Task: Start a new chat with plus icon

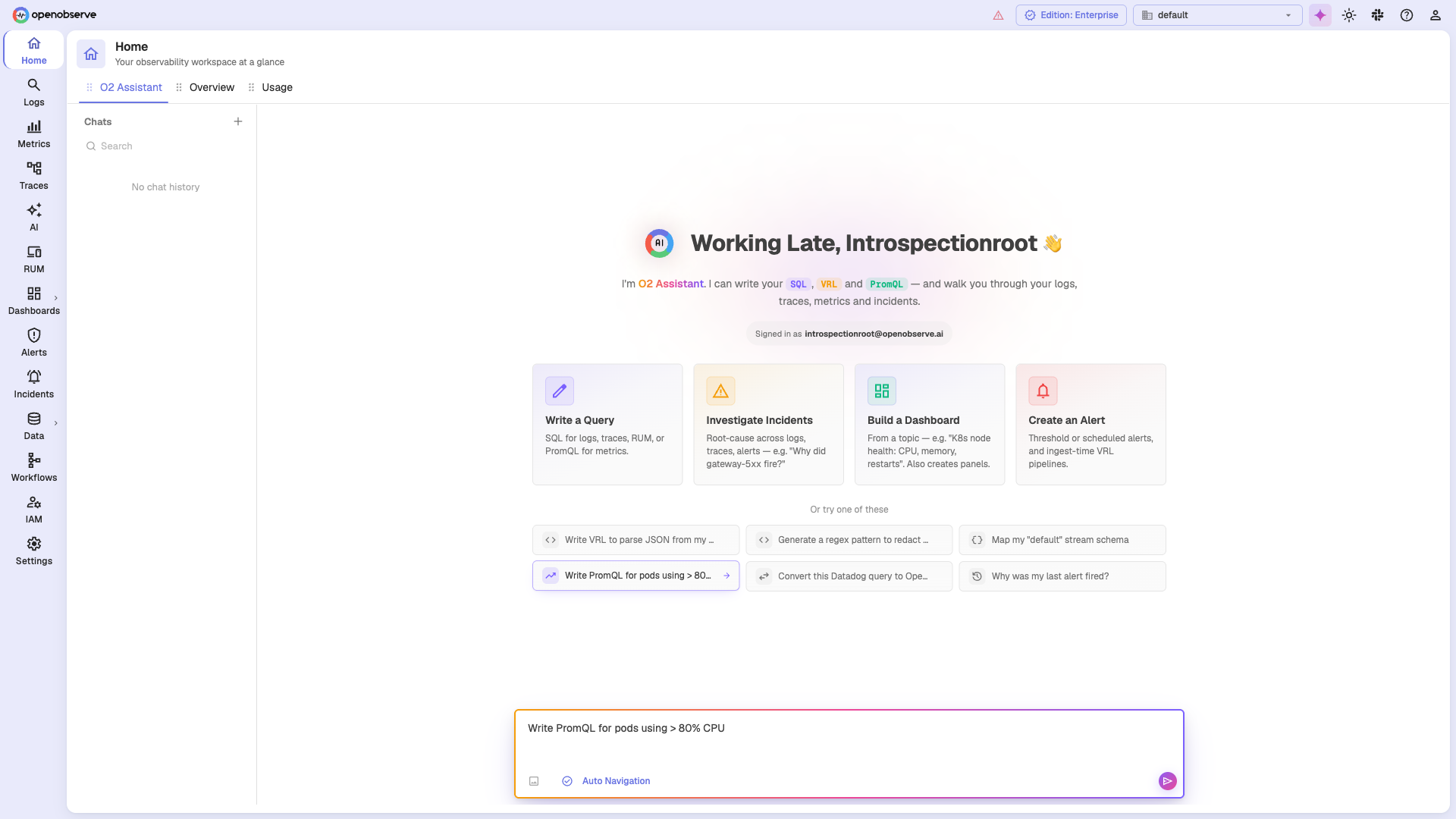Action: point(238,121)
